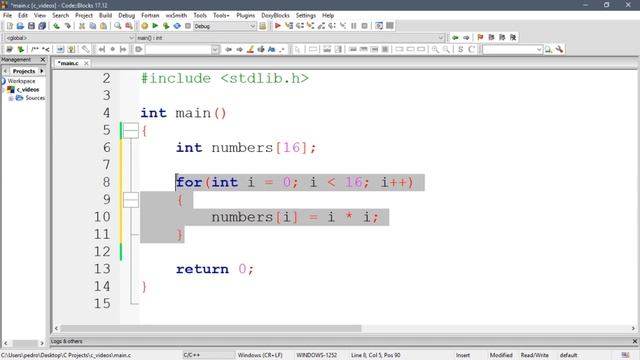Open the Plugins menu
This screenshot has width=640, height=360.
coord(245,15)
